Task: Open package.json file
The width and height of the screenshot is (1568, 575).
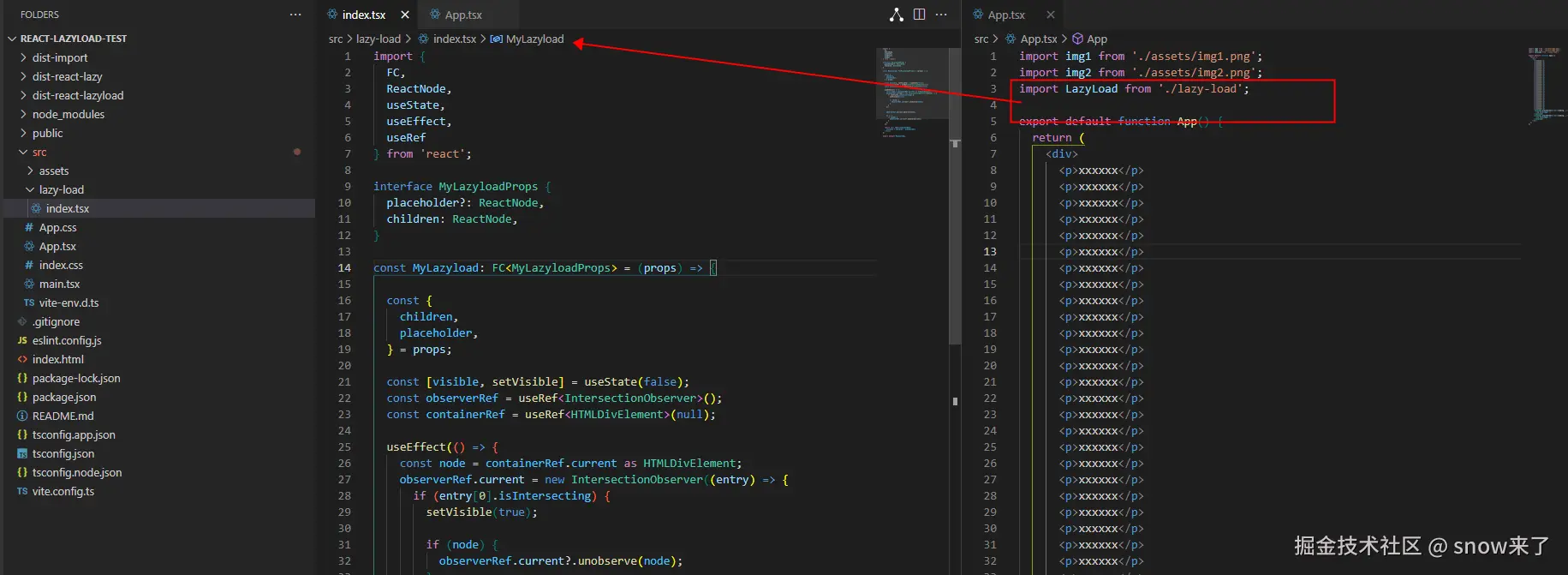Action: point(64,397)
